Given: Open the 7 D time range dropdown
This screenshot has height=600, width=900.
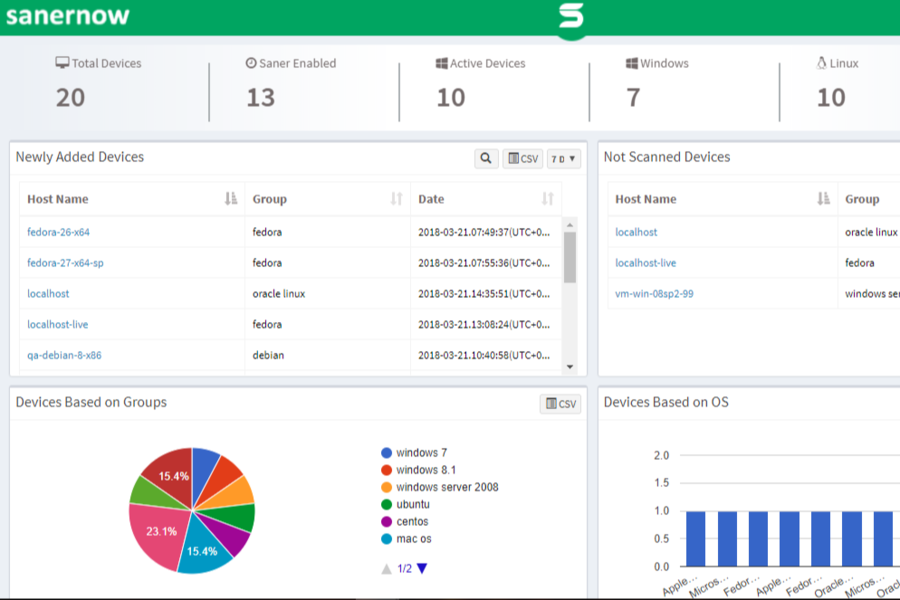Looking at the screenshot, I should (564, 158).
